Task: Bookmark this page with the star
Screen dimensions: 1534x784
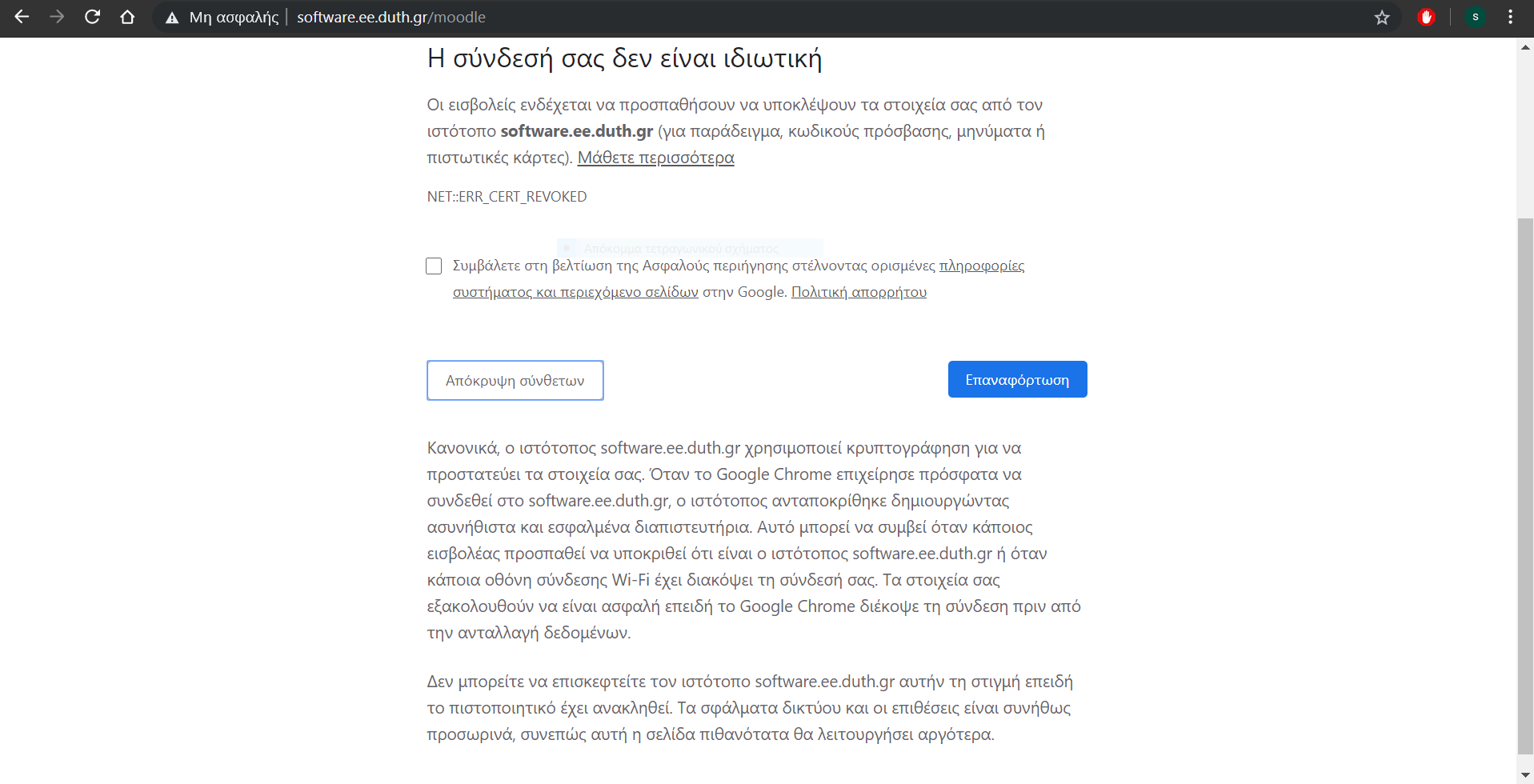Action: coord(1382,18)
